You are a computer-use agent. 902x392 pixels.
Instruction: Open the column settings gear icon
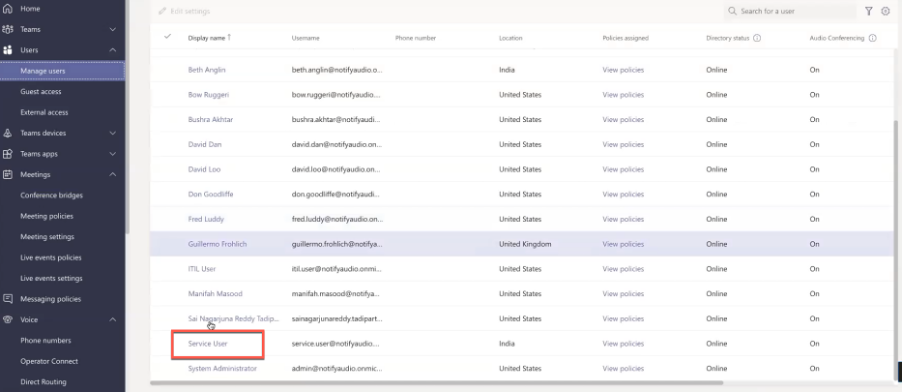(885, 11)
